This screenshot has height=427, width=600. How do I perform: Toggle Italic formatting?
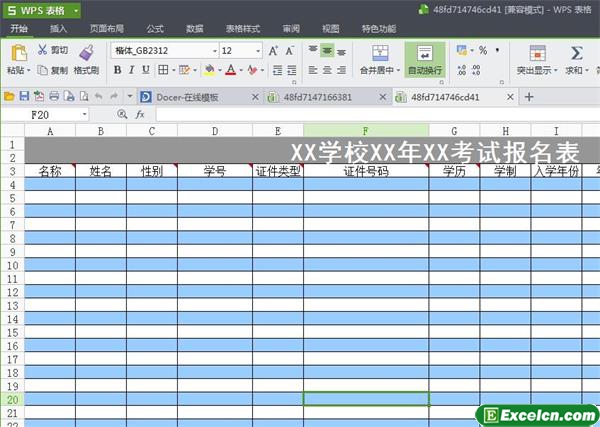(x=132, y=70)
